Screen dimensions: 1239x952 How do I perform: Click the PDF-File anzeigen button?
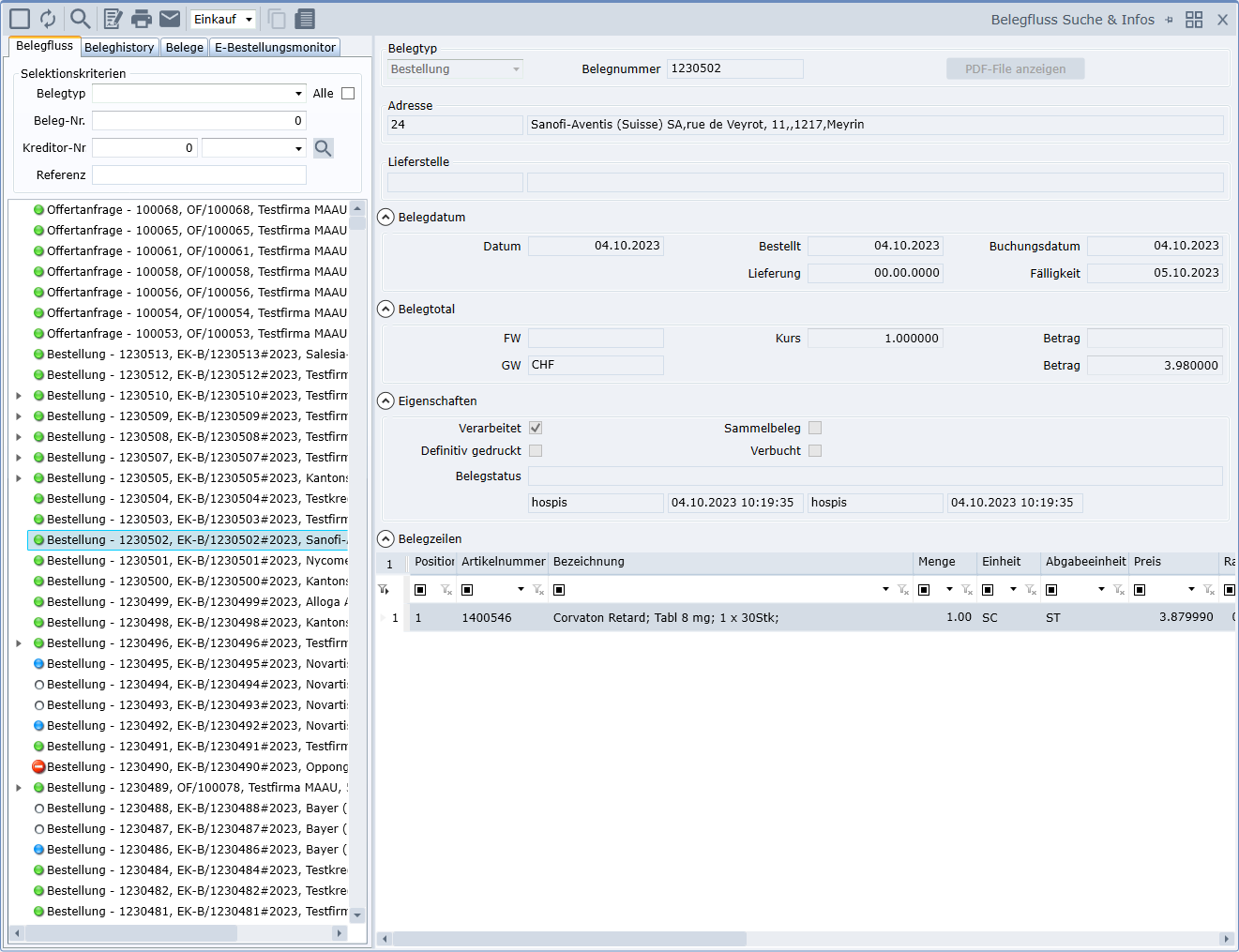click(1015, 68)
